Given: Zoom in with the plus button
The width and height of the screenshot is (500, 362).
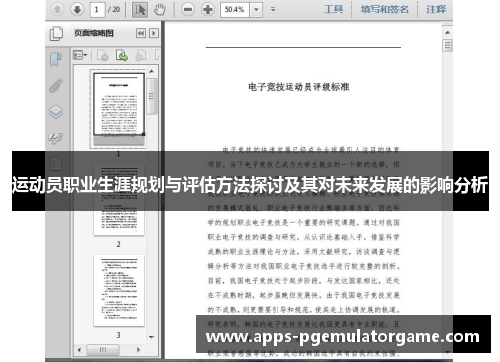Looking at the screenshot, I should click(208, 10).
